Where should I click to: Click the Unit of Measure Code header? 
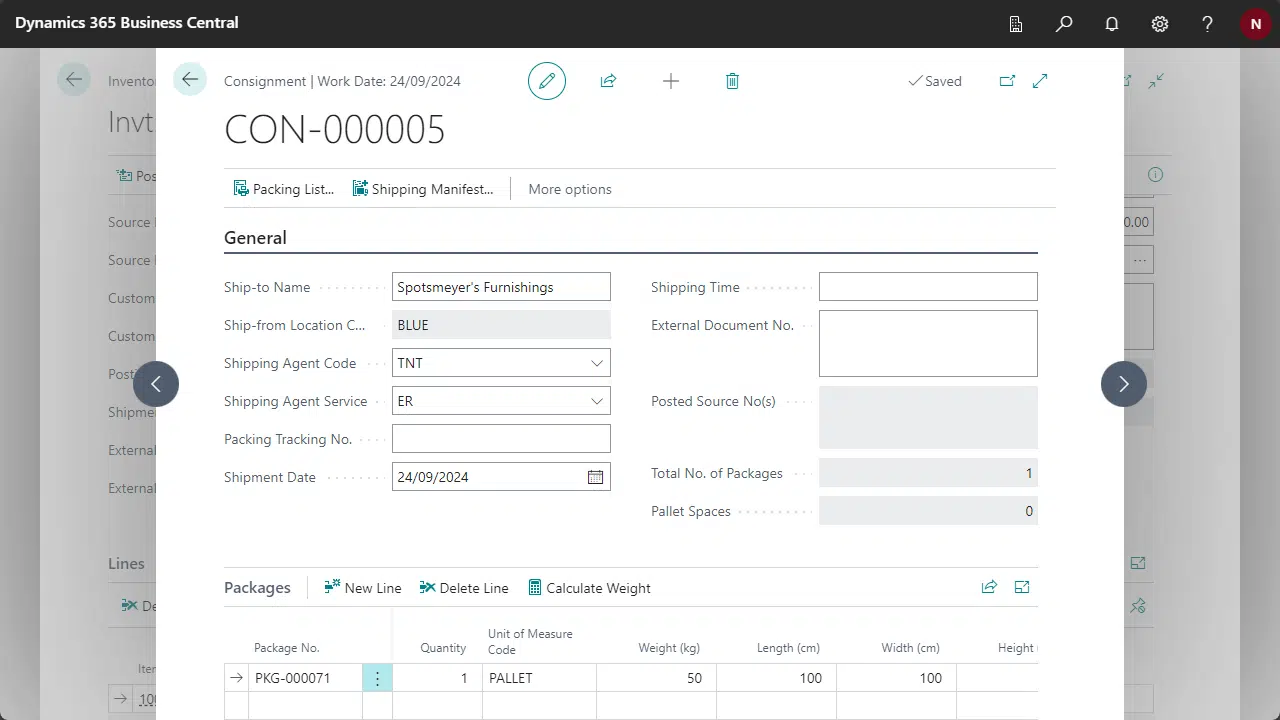(530, 641)
